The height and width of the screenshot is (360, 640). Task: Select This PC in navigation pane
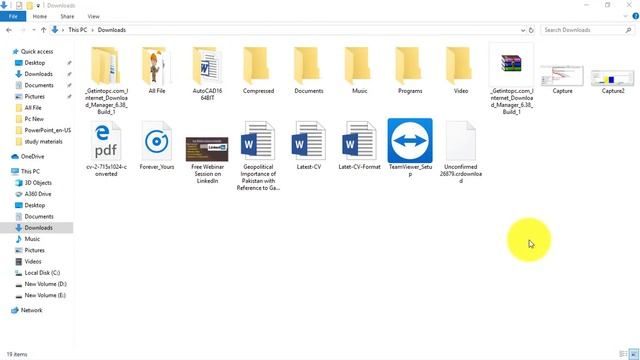pyautogui.click(x=30, y=171)
